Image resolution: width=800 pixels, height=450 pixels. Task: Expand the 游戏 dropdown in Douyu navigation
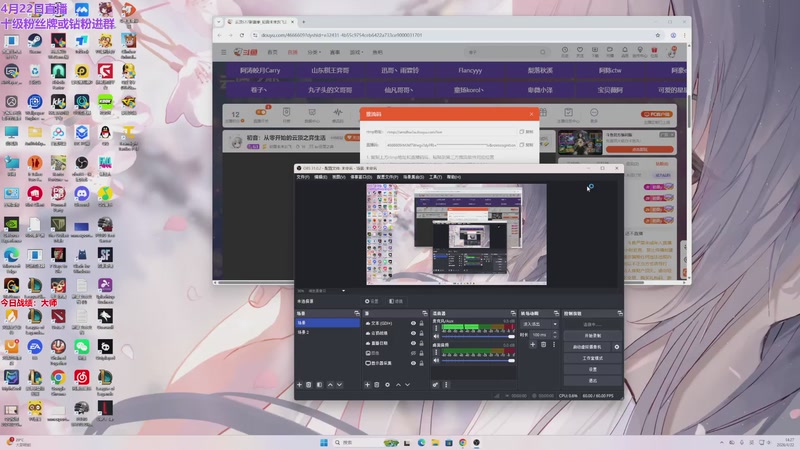tap(356, 52)
